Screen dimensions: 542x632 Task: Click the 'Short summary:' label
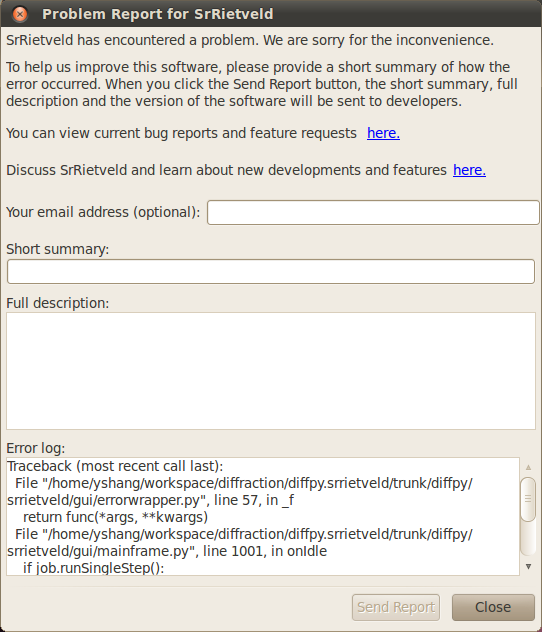(58, 249)
